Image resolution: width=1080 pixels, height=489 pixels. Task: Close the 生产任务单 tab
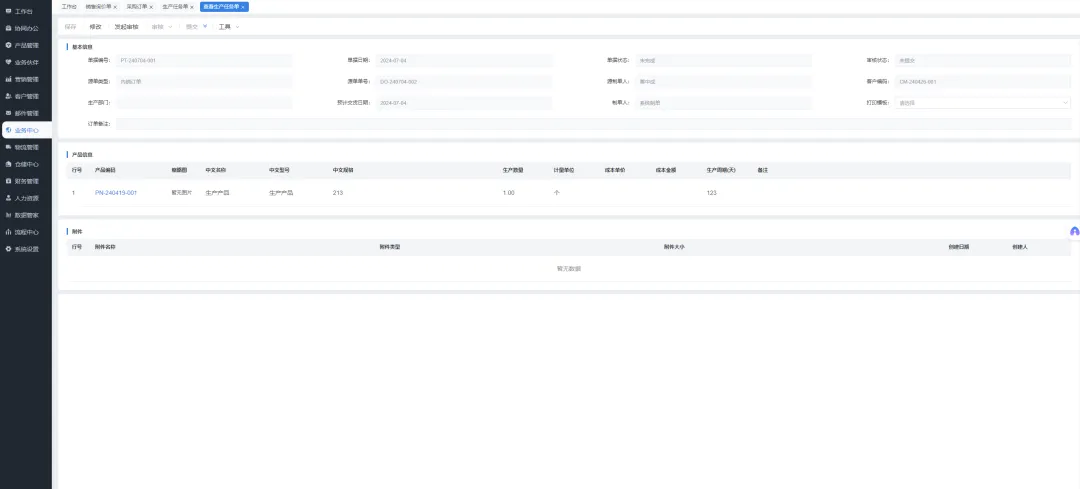[x=192, y=7]
